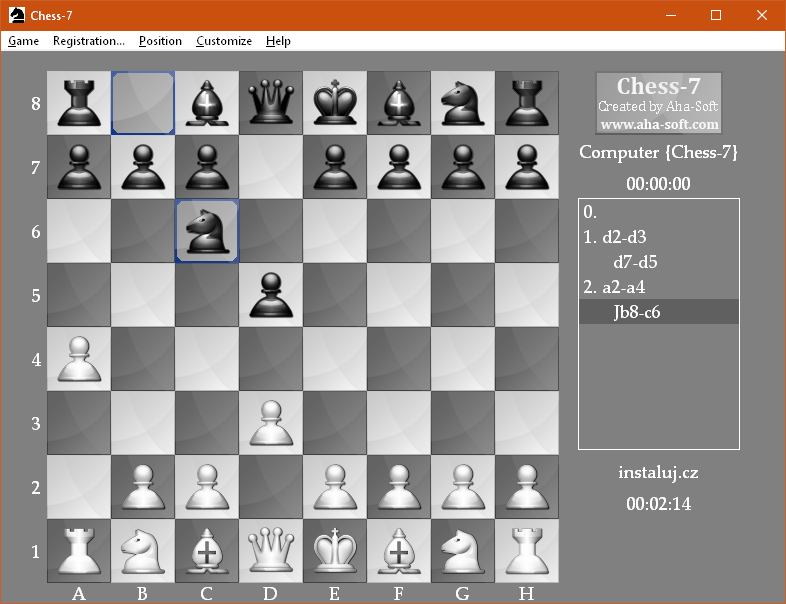
Task: Select the black bishop on F8
Action: coord(399,103)
